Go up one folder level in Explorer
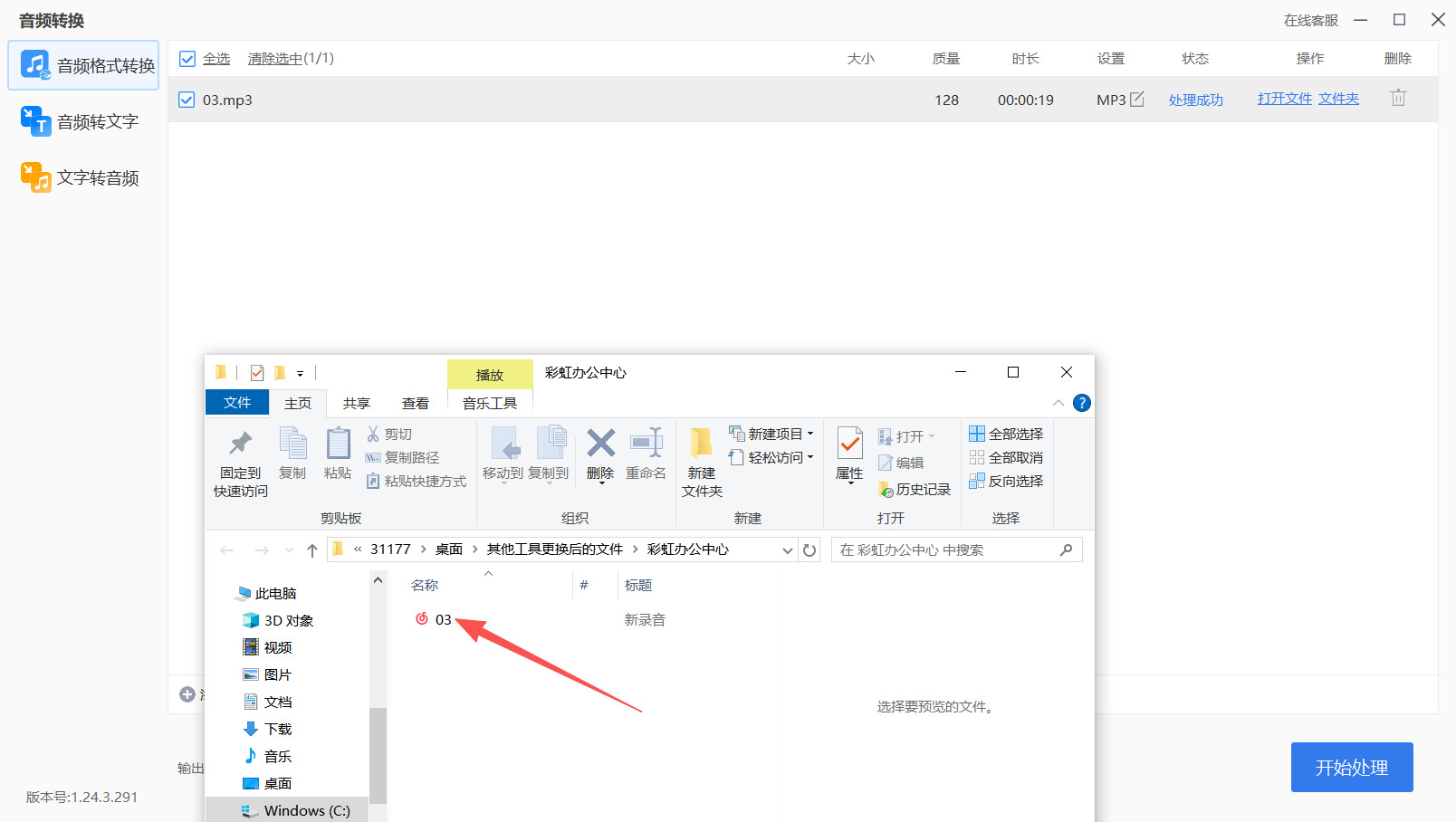Viewport: 1456px width, 822px height. 312,550
